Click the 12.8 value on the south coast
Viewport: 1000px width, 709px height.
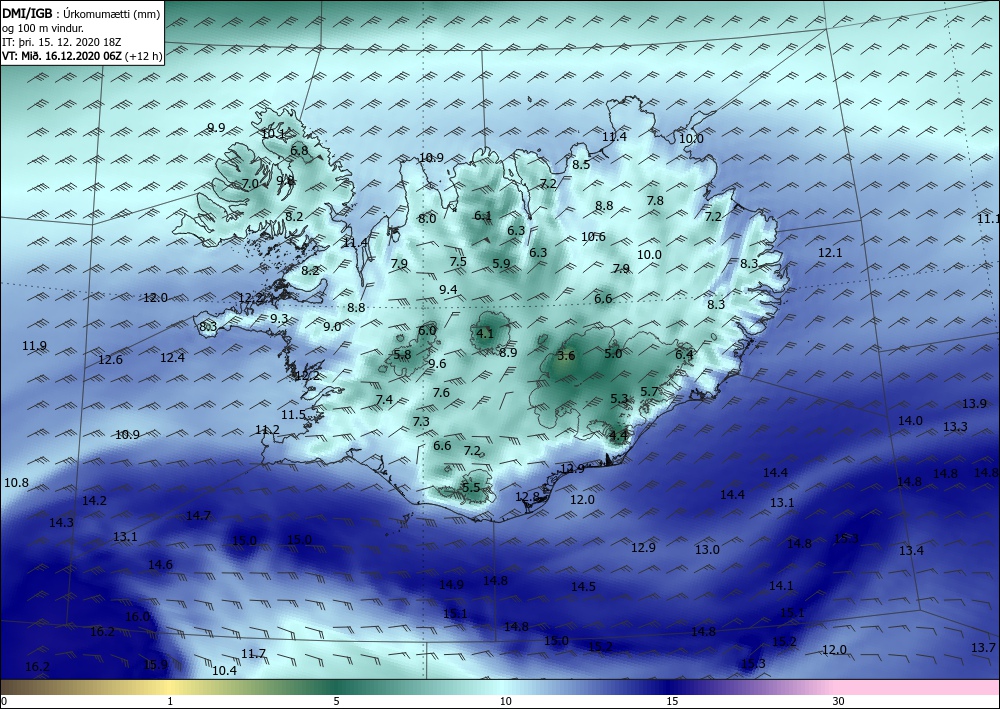pyautogui.click(x=527, y=496)
